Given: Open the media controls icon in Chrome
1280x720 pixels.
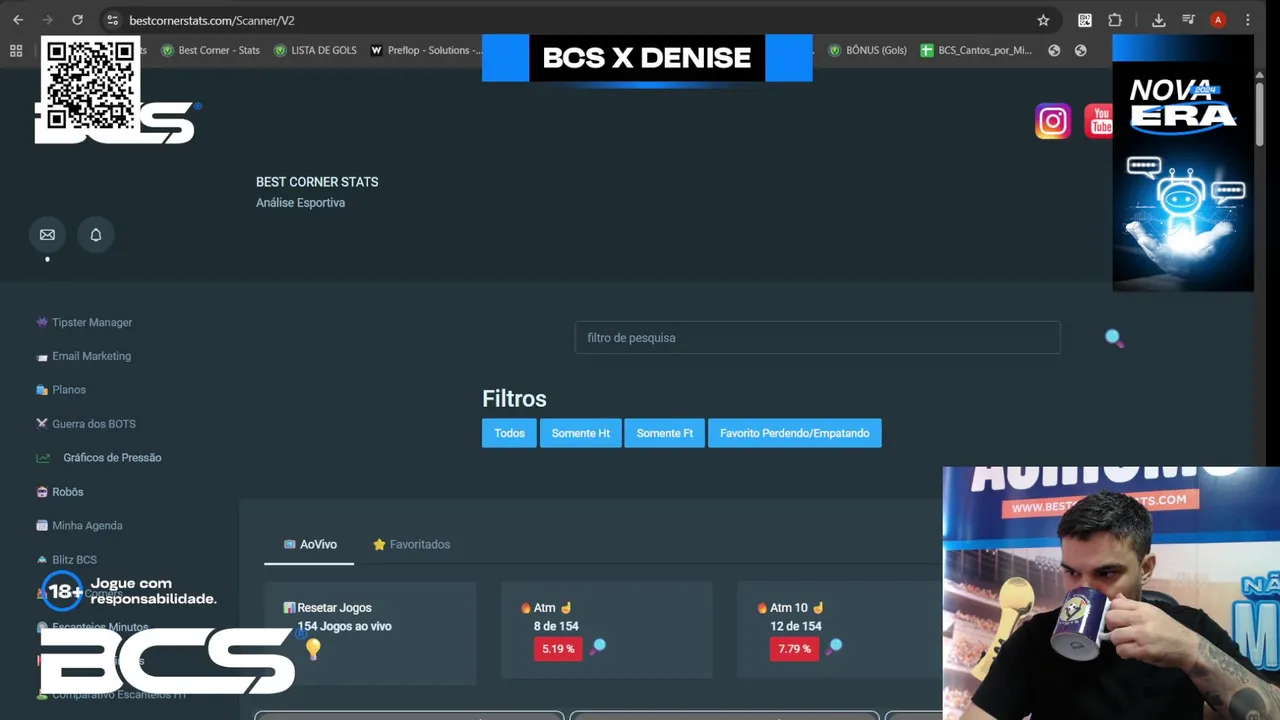Looking at the screenshot, I should 1188,20.
